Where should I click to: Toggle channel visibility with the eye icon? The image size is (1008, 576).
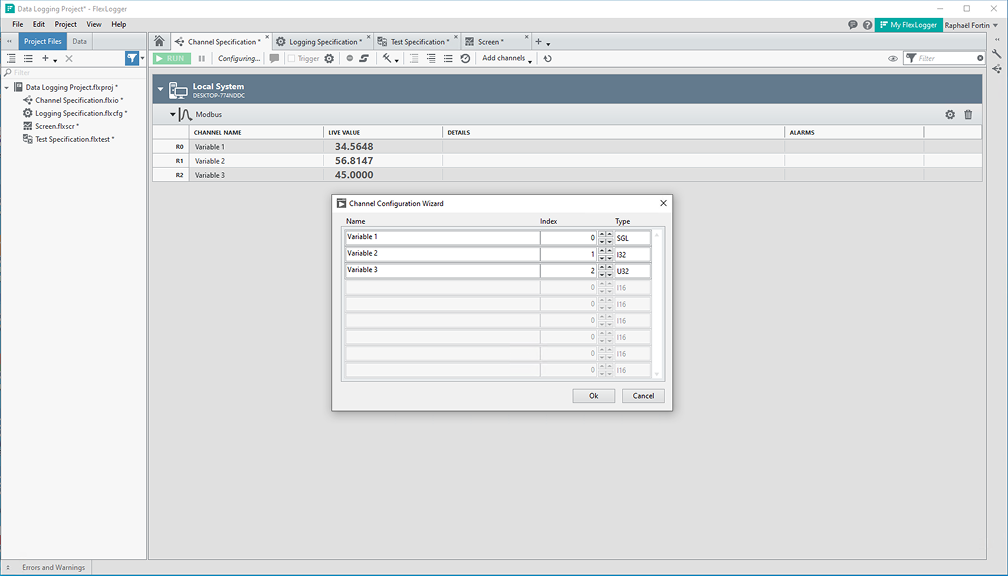click(x=891, y=58)
